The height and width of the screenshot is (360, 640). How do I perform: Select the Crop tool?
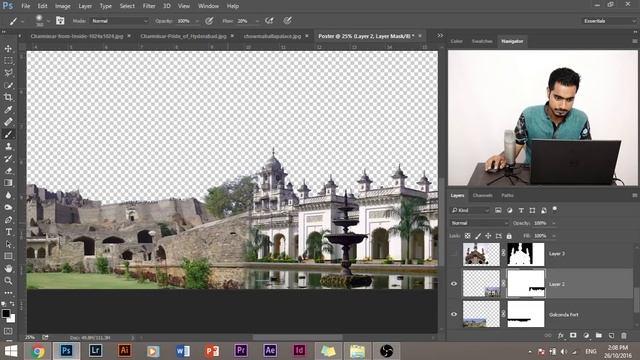(8, 98)
